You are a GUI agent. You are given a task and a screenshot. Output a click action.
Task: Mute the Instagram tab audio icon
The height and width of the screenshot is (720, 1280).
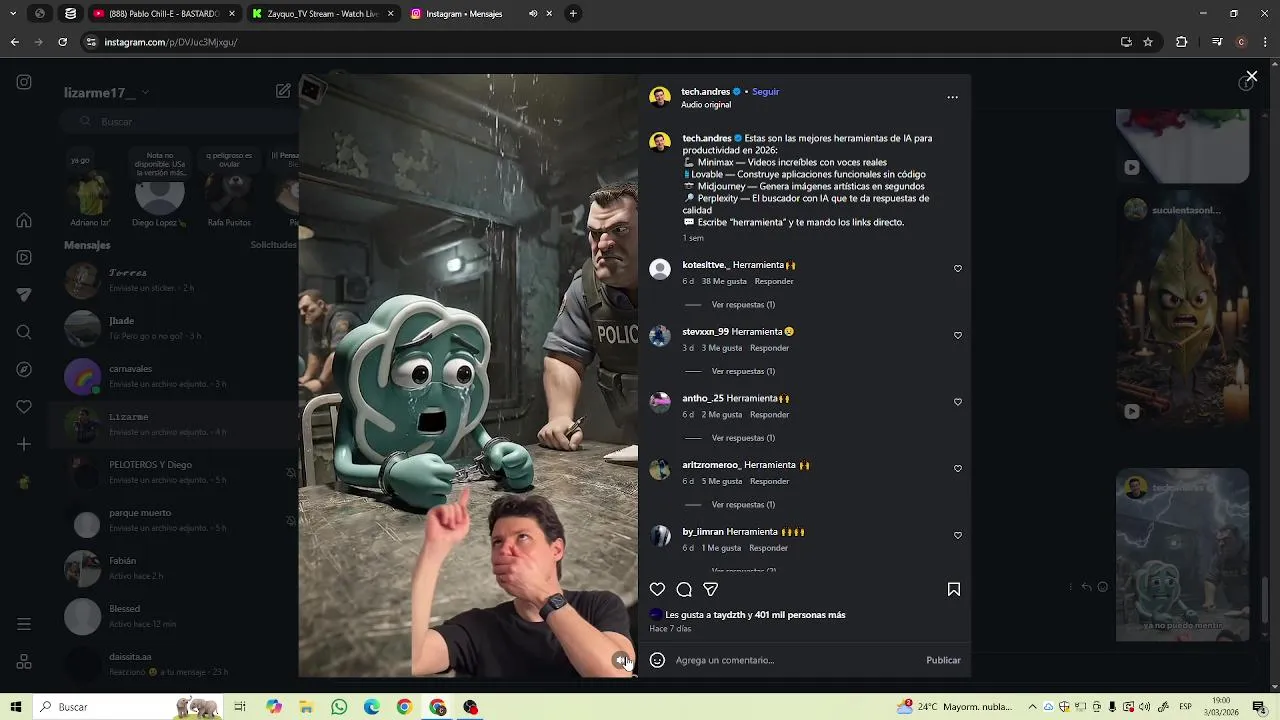tap(533, 14)
